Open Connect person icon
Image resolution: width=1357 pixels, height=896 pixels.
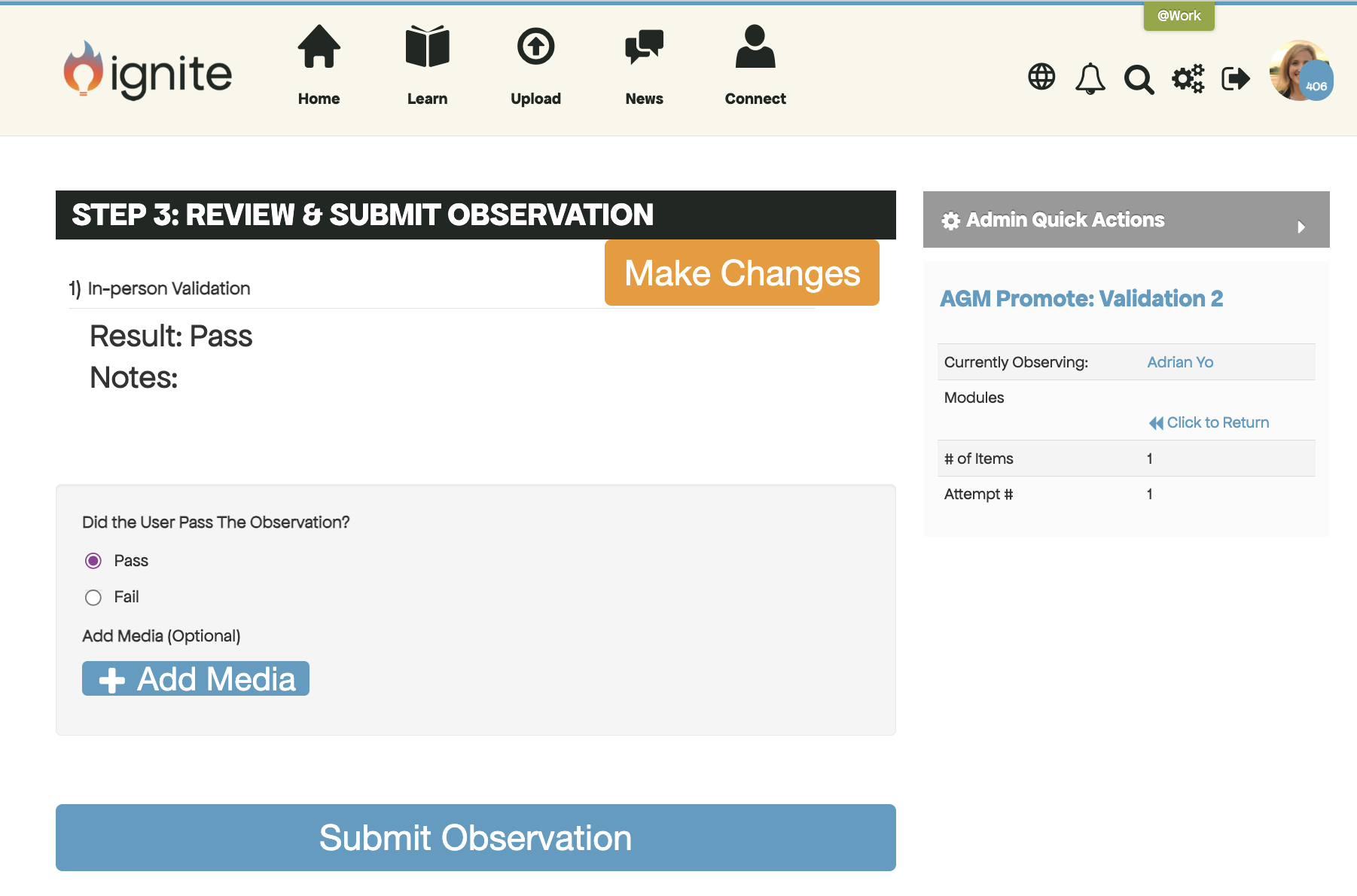(755, 47)
